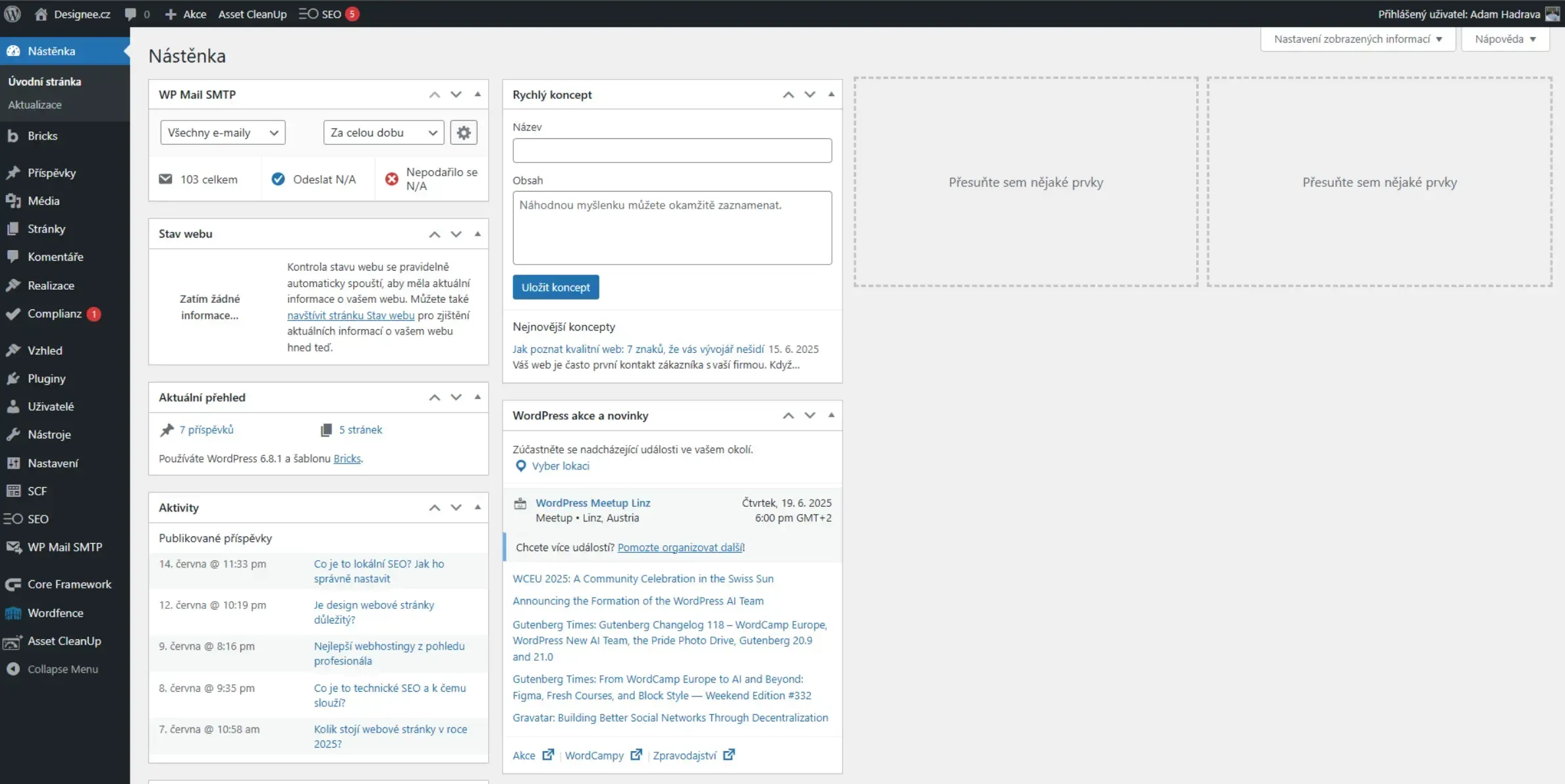This screenshot has width=1565, height=784.
Task: Open the navštívit stránku Stav webu link
Action: click(350, 315)
